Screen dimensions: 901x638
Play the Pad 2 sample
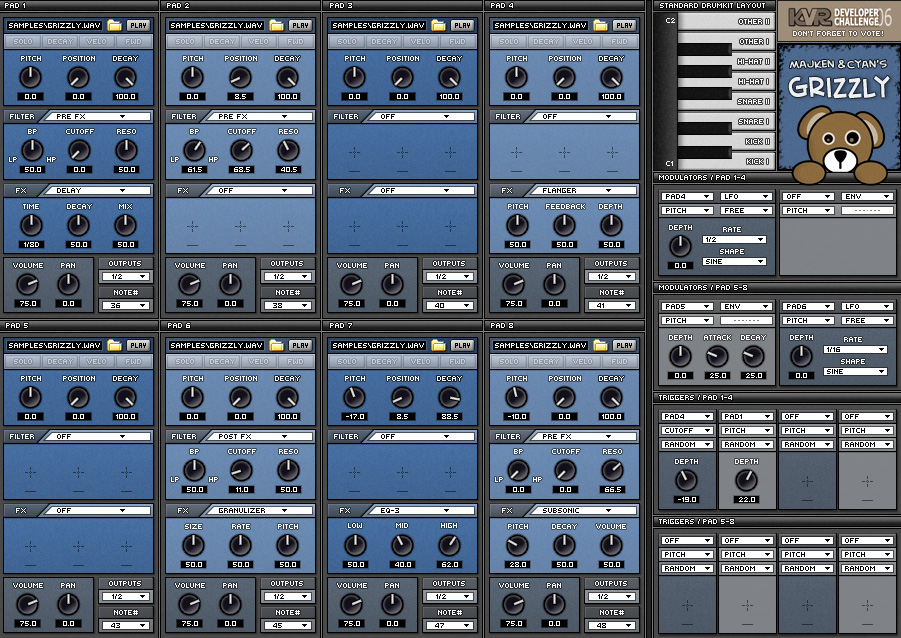301,25
